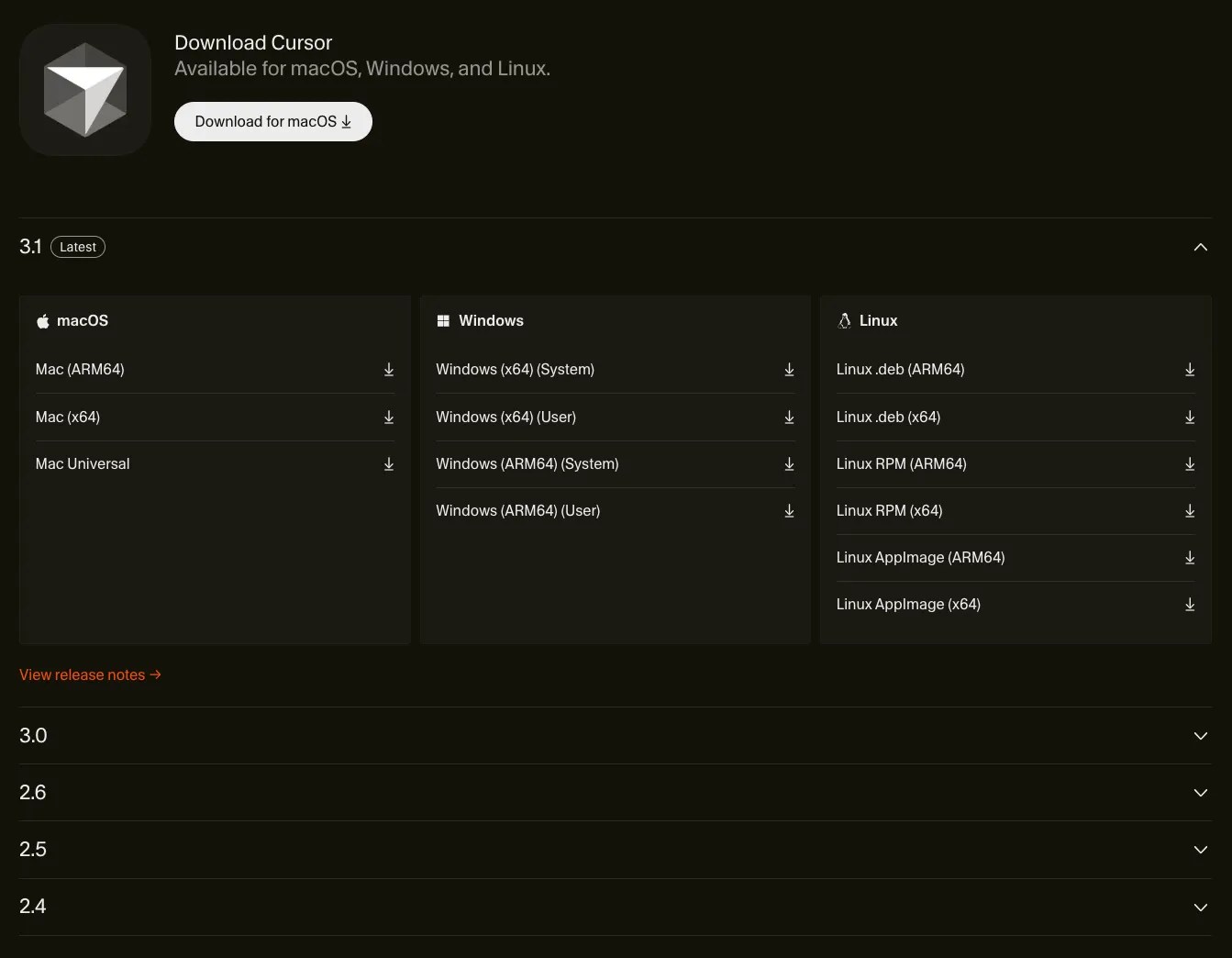This screenshot has width=1232, height=958.
Task: Expand the 3.0 version section
Action: pyautogui.click(x=1200, y=736)
